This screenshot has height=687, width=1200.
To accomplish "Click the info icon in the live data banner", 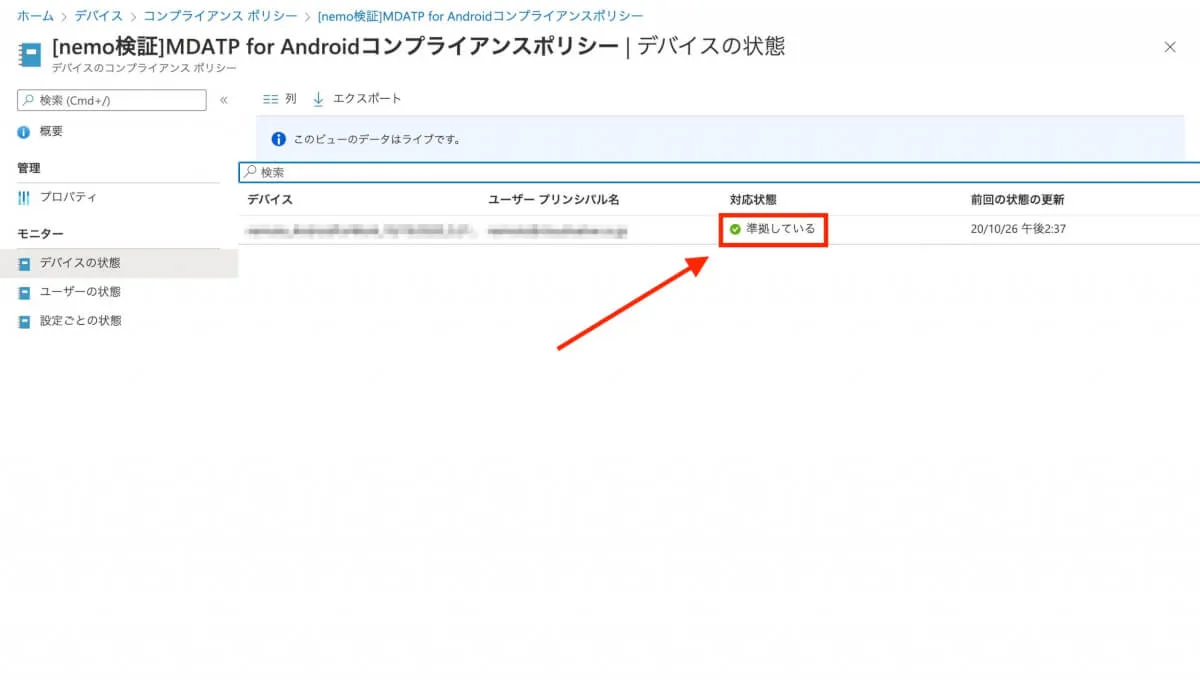I will click(280, 139).
